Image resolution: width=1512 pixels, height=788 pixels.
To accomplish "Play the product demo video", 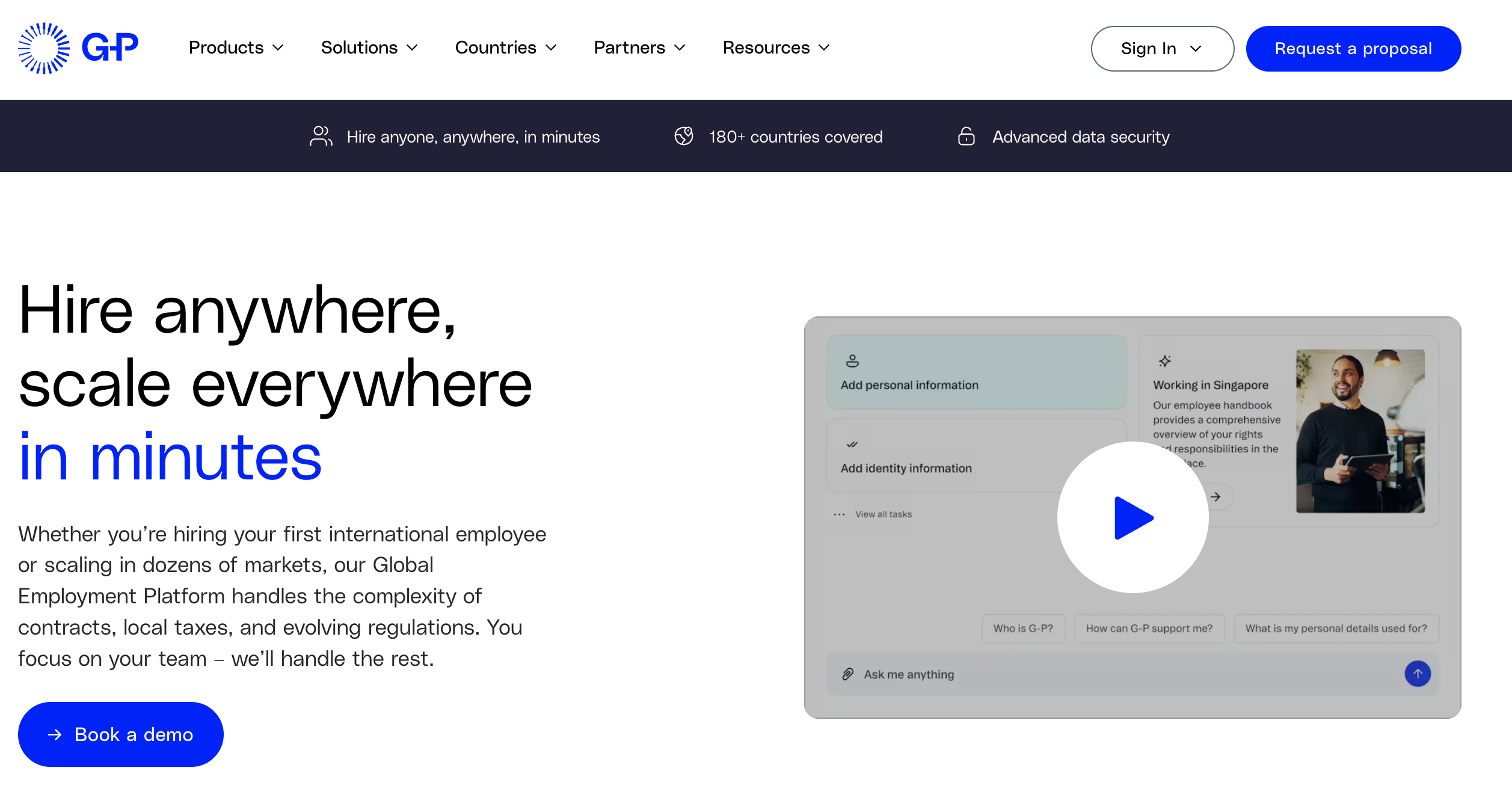I will point(1133,517).
